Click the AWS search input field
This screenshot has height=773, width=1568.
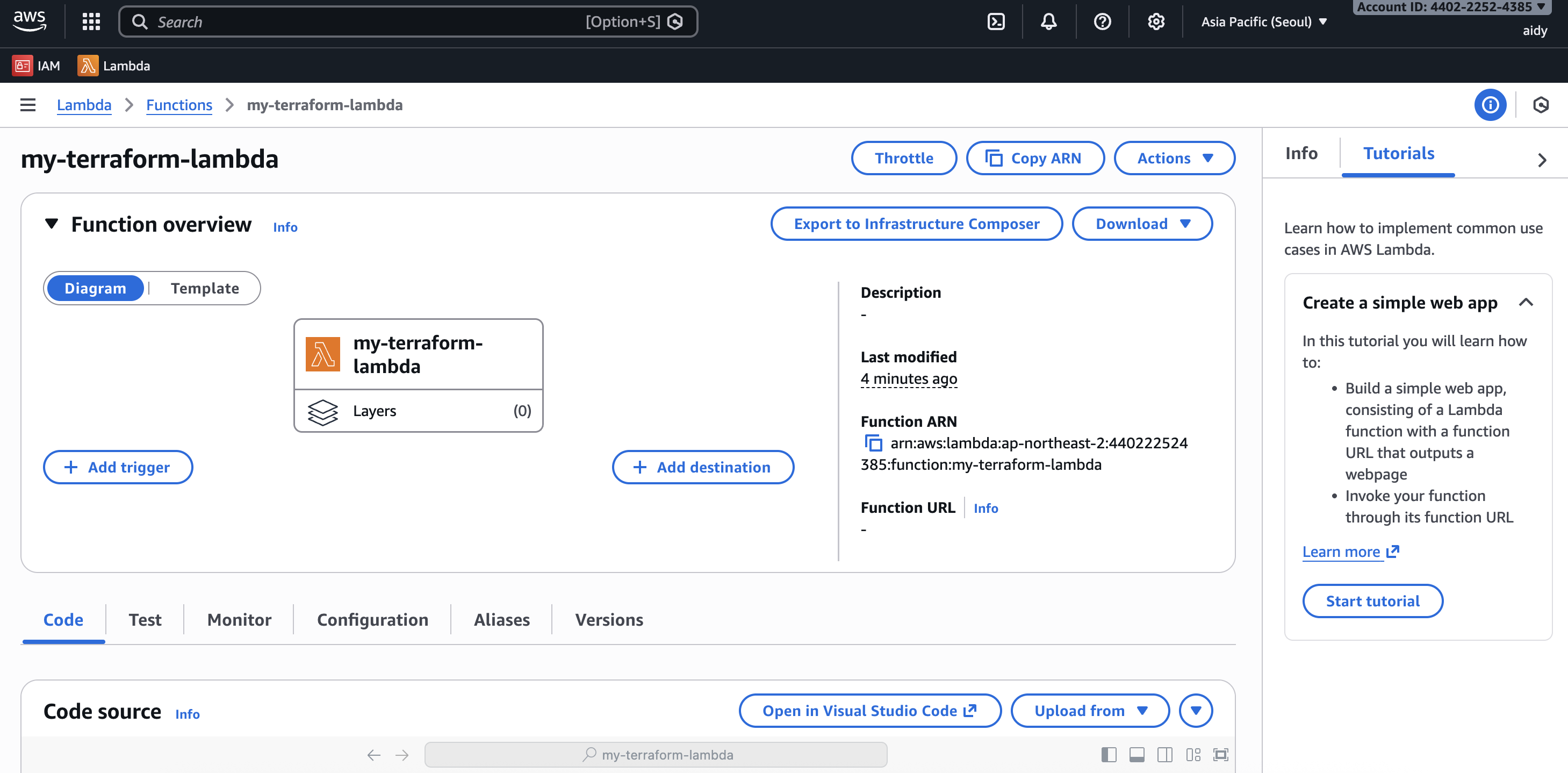point(365,22)
